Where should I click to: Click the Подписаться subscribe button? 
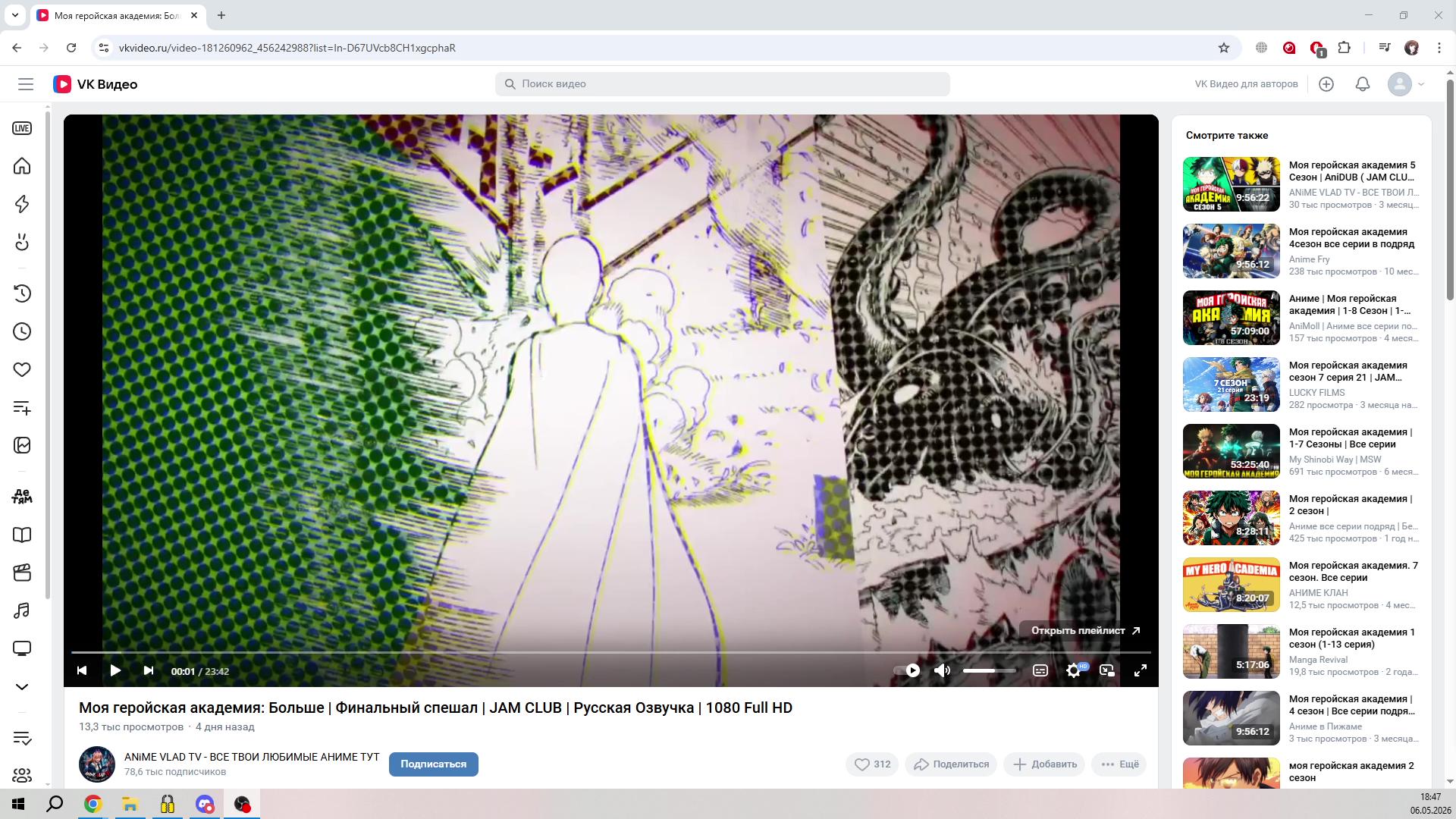pyautogui.click(x=434, y=764)
